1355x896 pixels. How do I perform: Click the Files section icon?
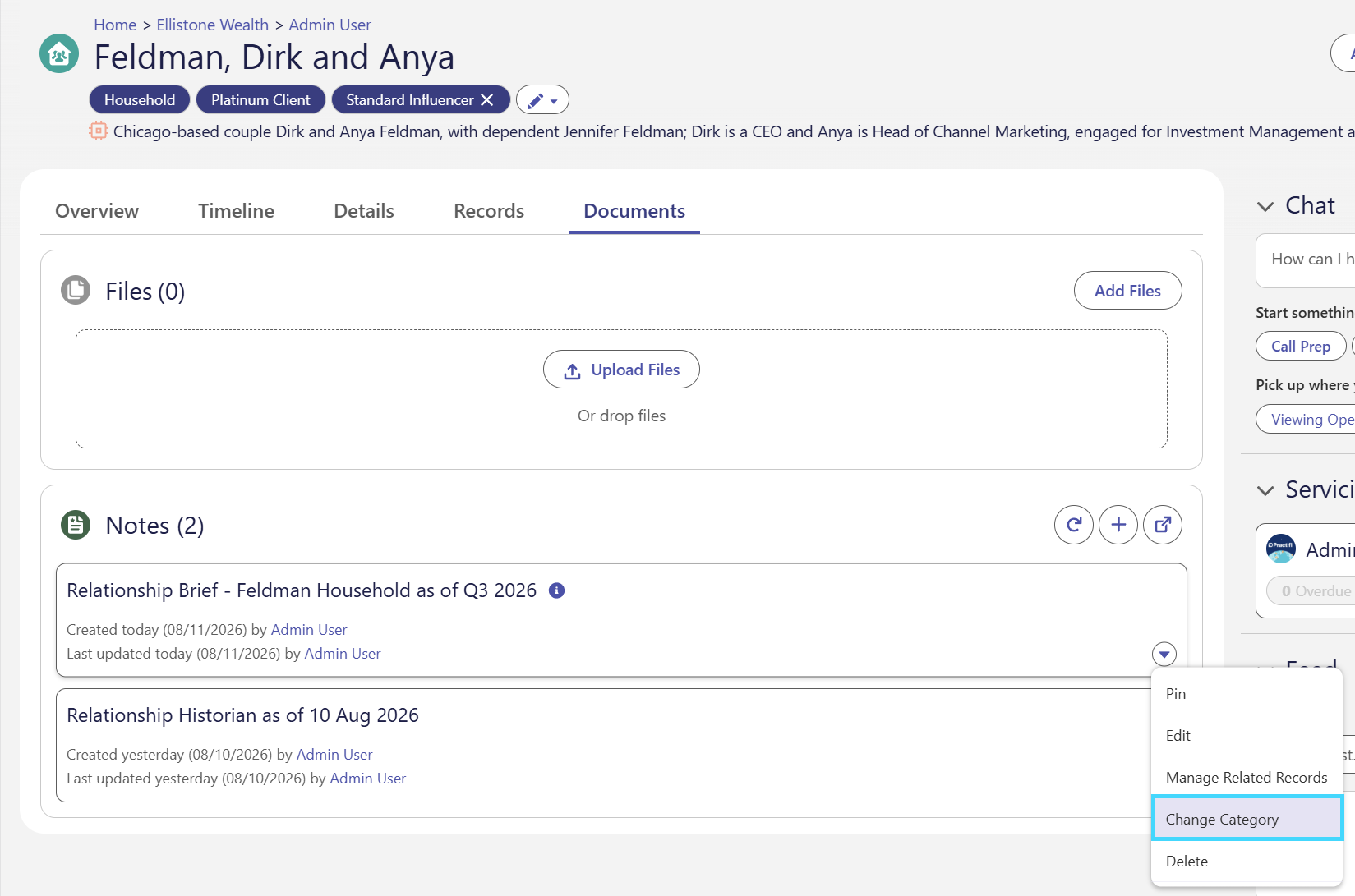(x=76, y=290)
